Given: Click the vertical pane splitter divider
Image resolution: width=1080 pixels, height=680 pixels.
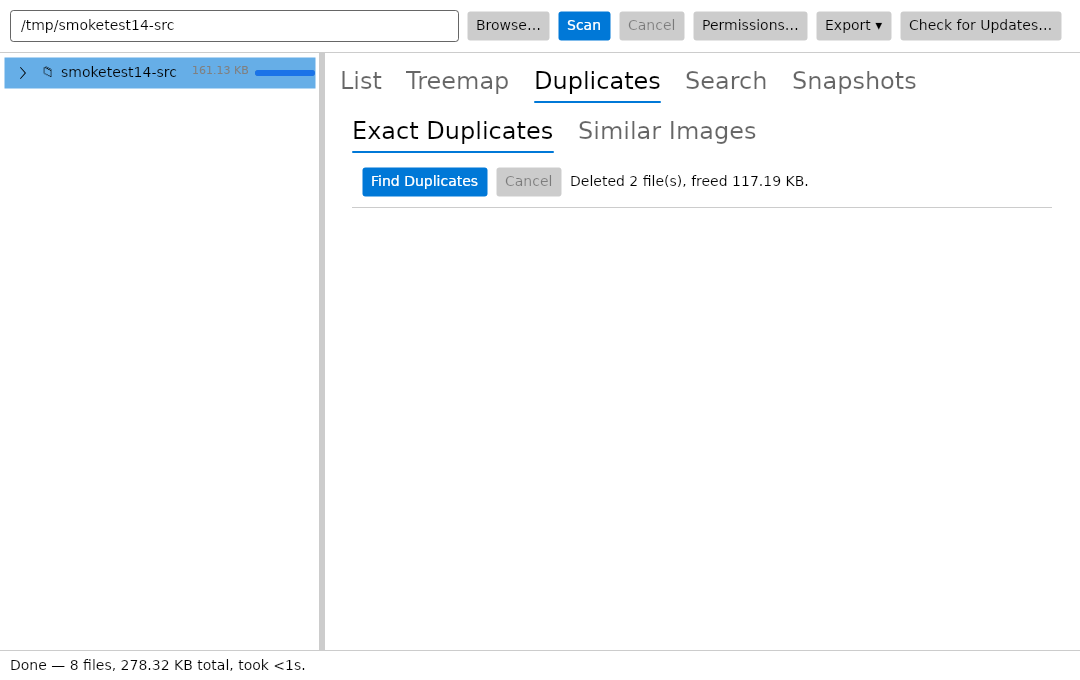Looking at the screenshot, I should 322,351.
